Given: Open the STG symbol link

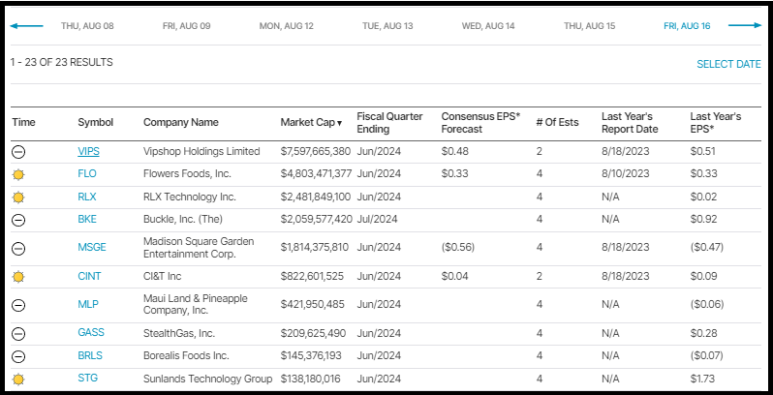Looking at the screenshot, I should click(88, 378).
